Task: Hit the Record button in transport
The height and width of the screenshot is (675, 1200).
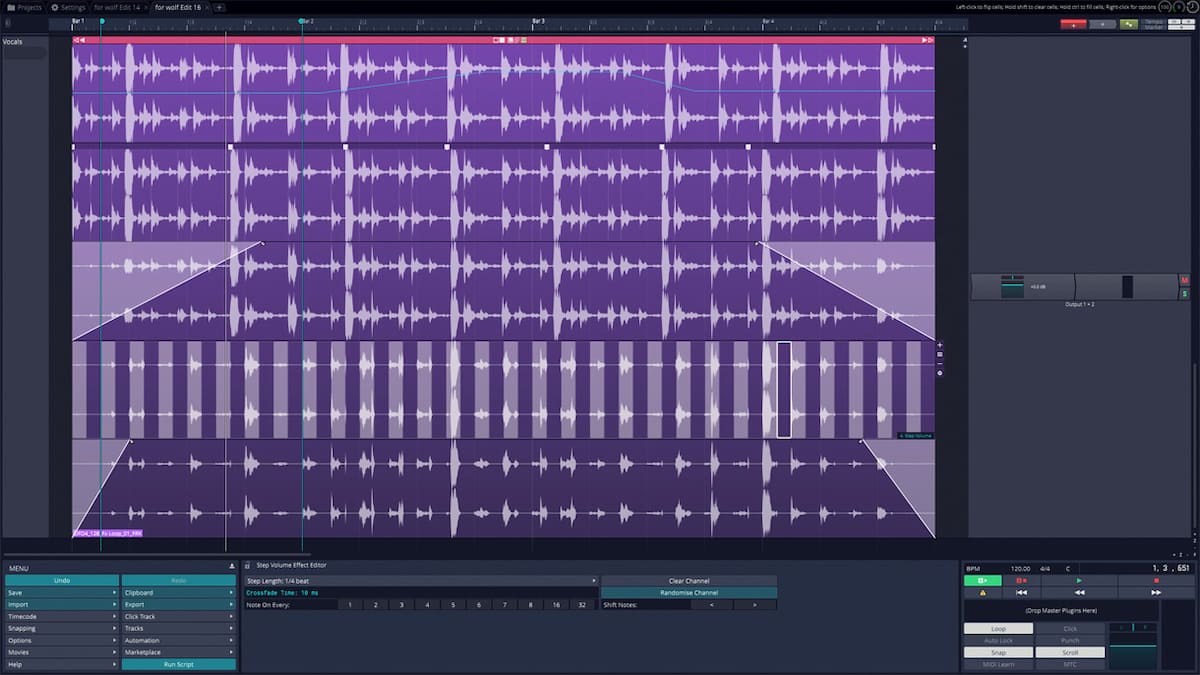Action: [1021, 580]
